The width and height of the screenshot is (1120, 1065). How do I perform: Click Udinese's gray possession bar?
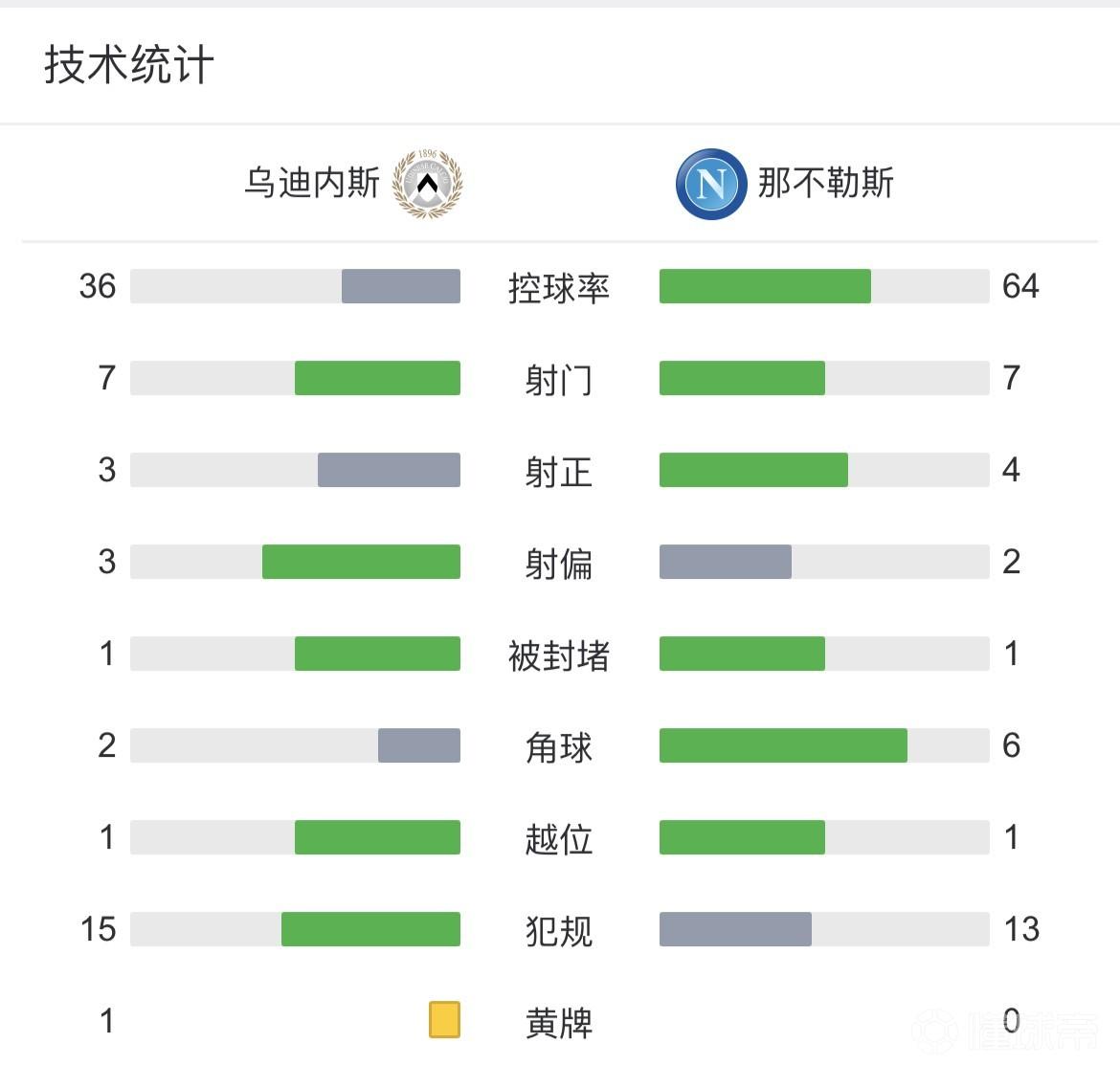[401, 286]
